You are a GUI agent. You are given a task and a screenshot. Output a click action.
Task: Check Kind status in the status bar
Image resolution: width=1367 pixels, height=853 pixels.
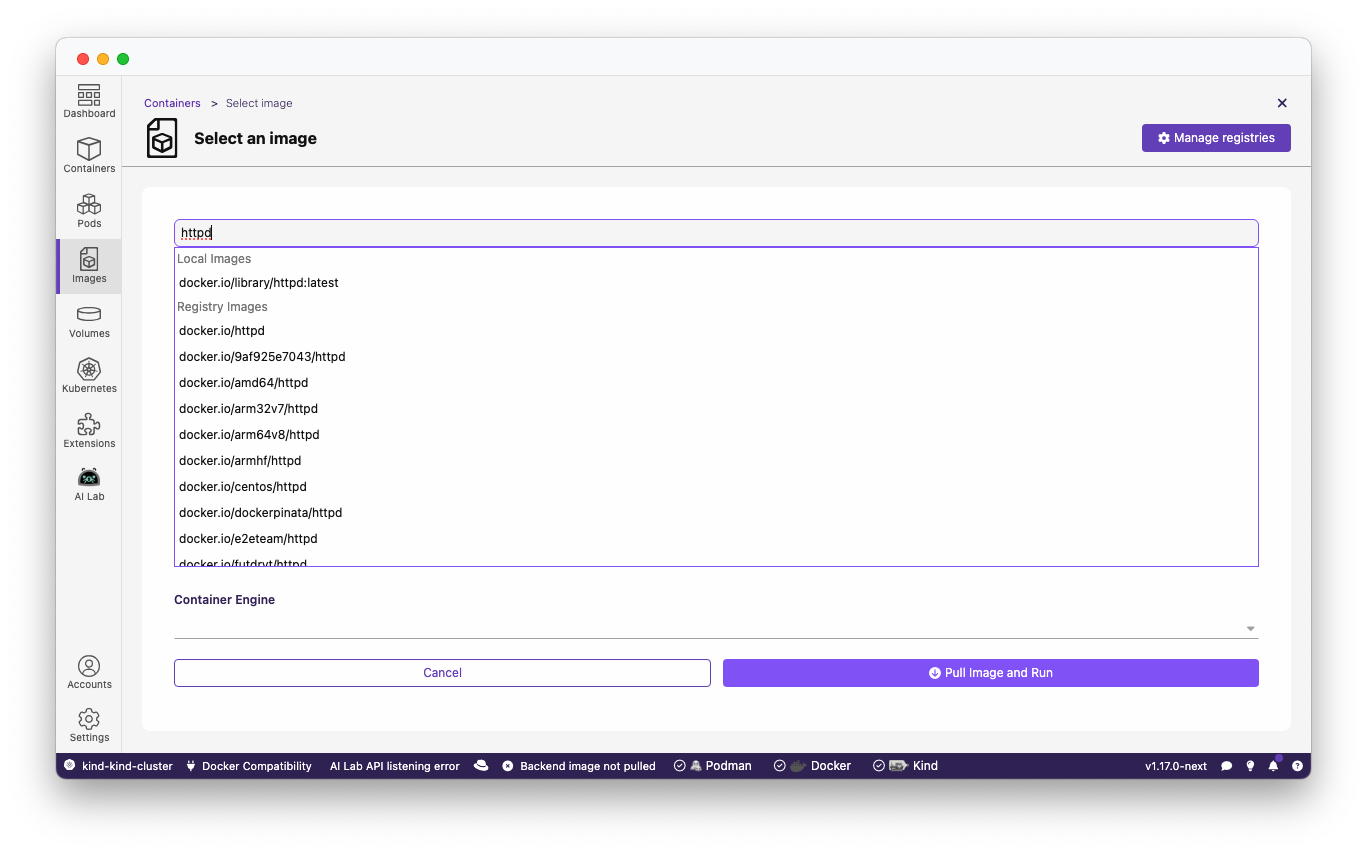click(905, 765)
